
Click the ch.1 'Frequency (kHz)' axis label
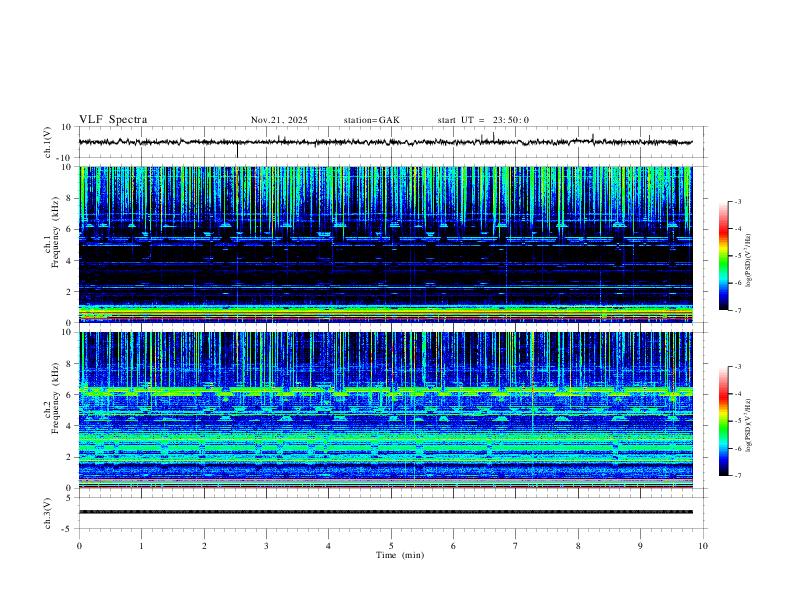tap(56, 231)
